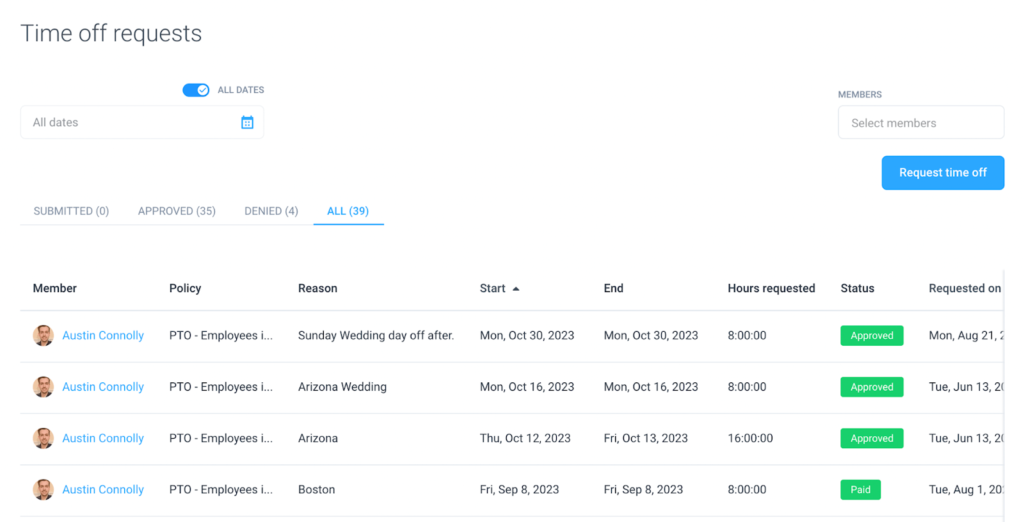This screenshot has height=522, width=1024.
Task: Click the Paid status badge for Boston
Action: click(x=860, y=490)
